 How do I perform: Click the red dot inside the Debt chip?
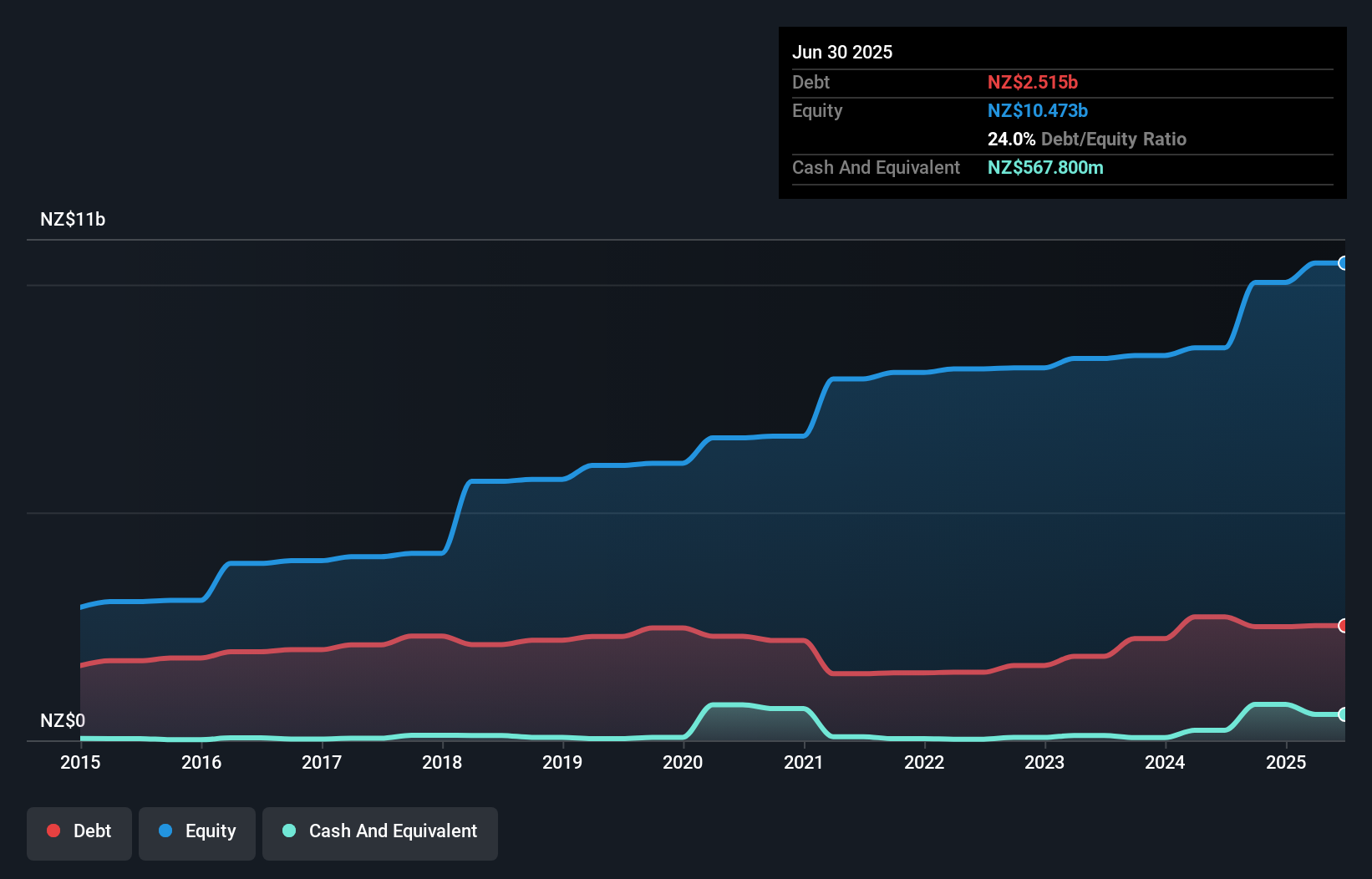53,831
